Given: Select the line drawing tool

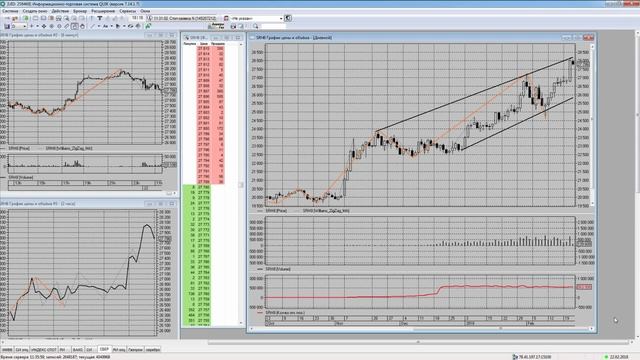Looking at the screenshot, I should point(93,26).
